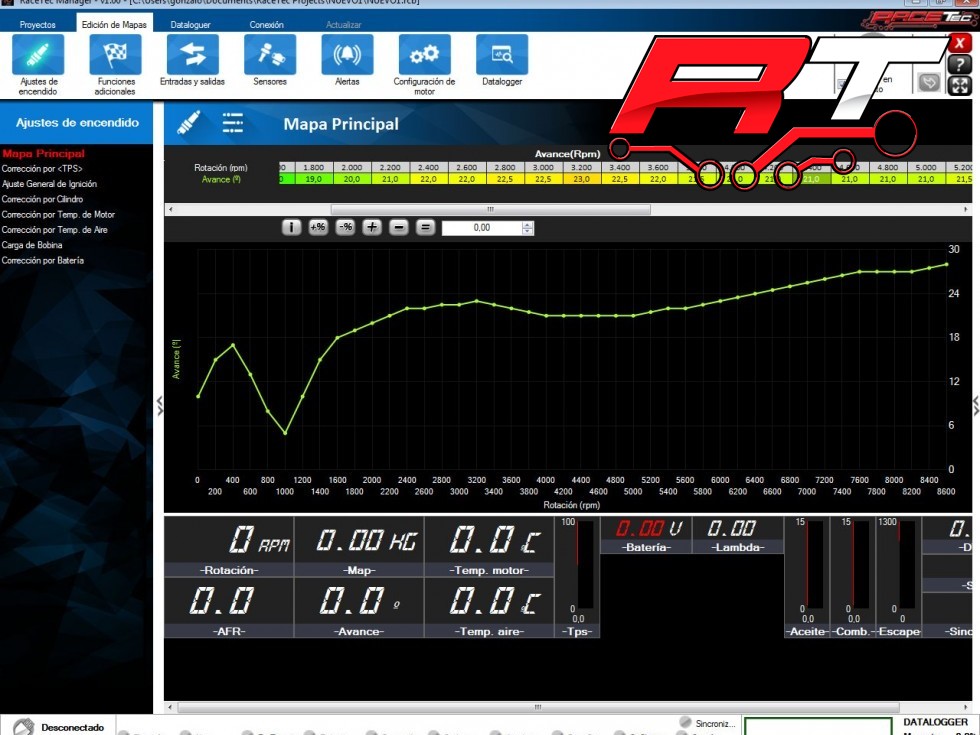Click the 0,00 adjustment value field
Image resolution: width=980 pixels, height=735 pixels.
tap(482, 228)
